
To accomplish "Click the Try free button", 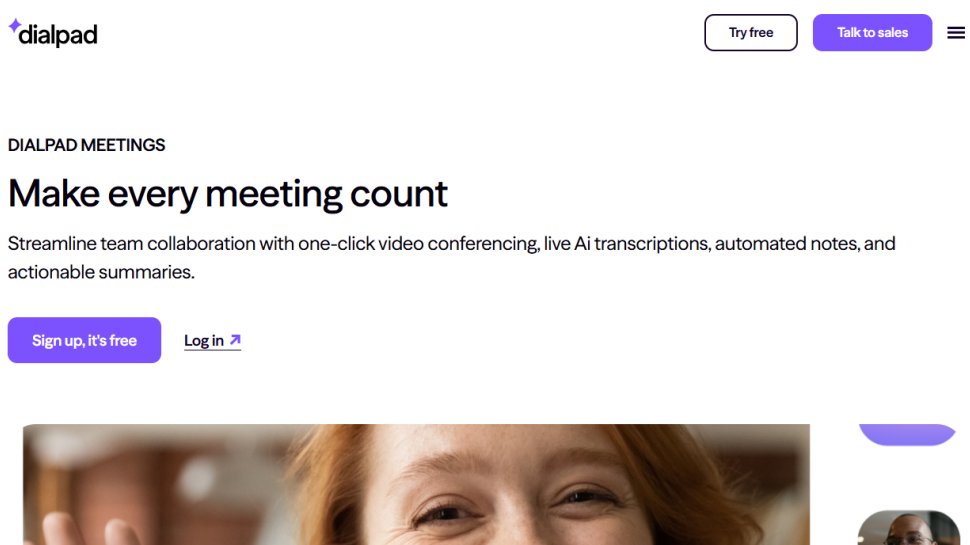I will click(750, 33).
